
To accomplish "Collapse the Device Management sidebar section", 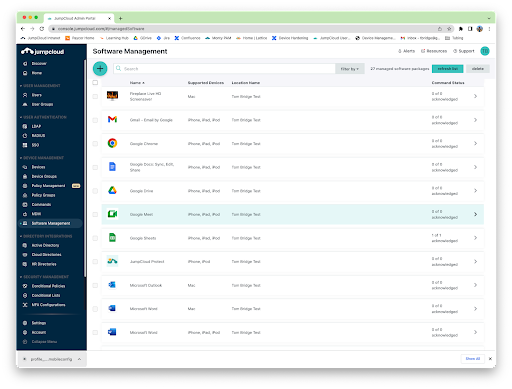I will point(42,158).
